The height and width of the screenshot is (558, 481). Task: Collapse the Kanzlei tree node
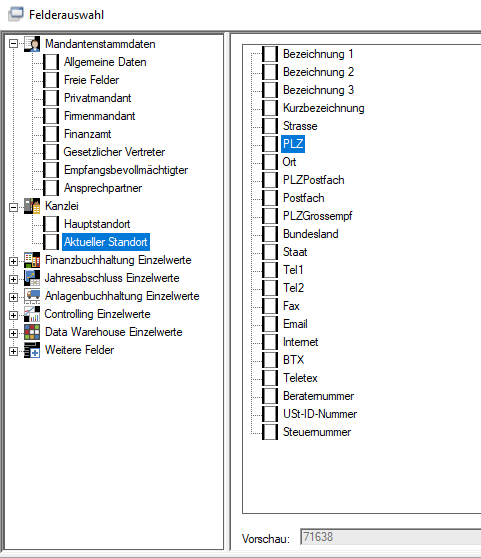(14, 207)
